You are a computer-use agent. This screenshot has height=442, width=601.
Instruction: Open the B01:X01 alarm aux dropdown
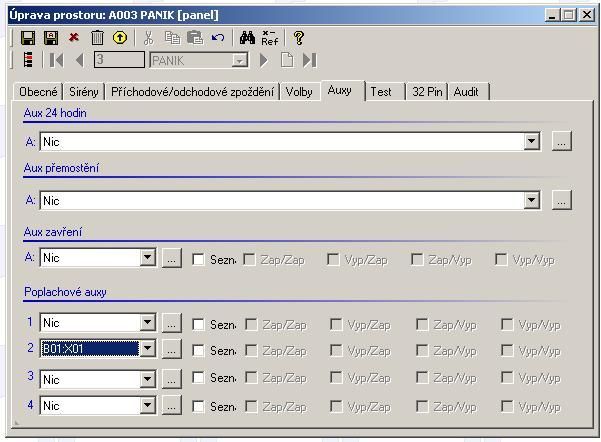point(148,349)
